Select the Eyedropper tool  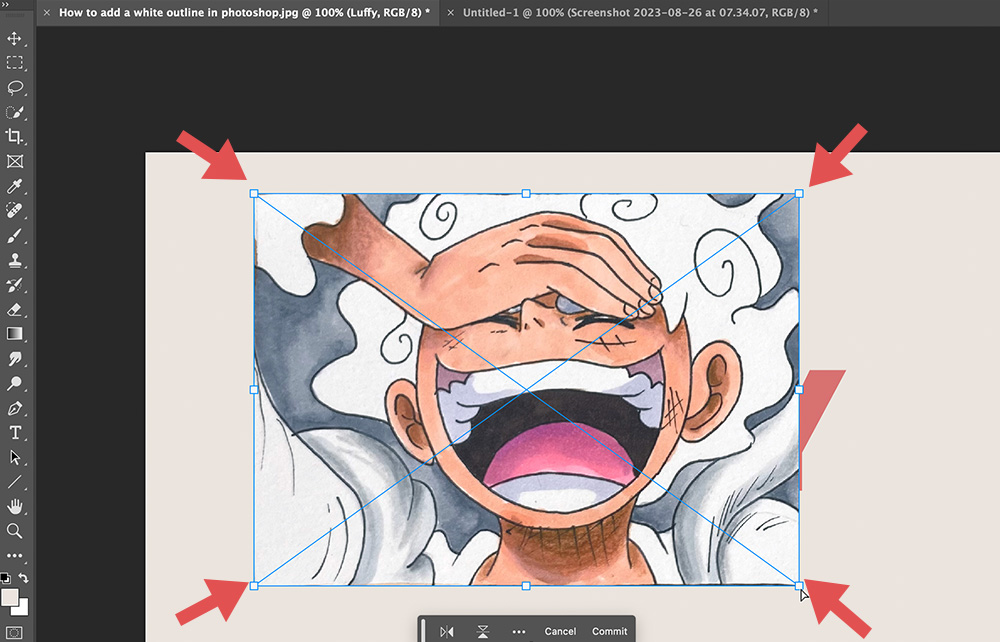click(x=14, y=186)
